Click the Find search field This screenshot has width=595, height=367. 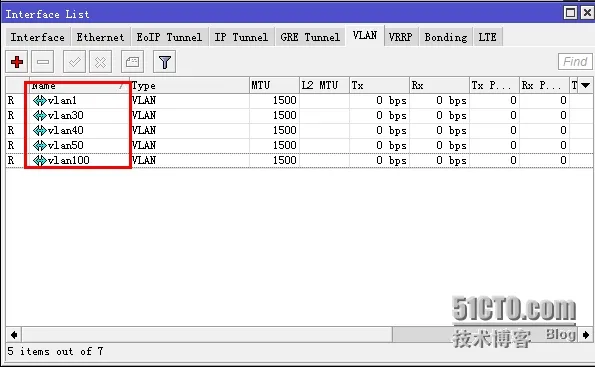575,61
